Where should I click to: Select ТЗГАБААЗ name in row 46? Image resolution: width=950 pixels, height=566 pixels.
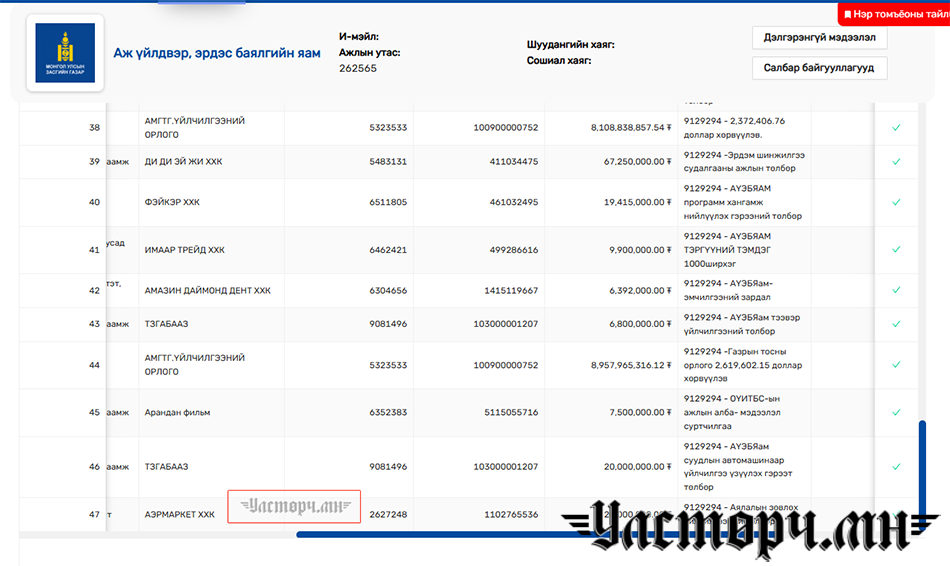pos(166,467)
